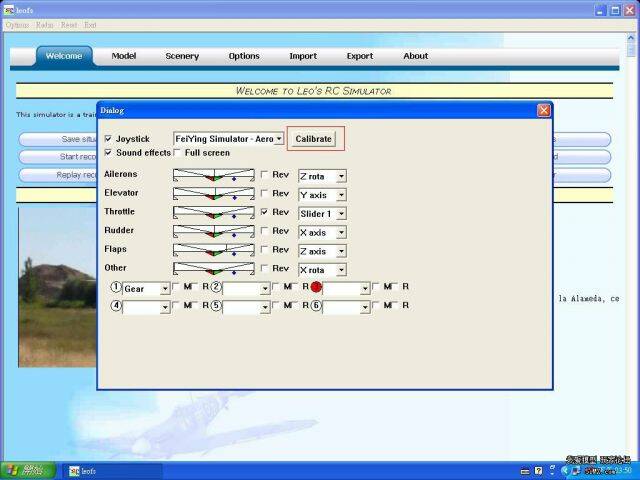Open button 1 Gear function dropdown
Viewport: 640px width, 480px height.
[x=146, y=289]
